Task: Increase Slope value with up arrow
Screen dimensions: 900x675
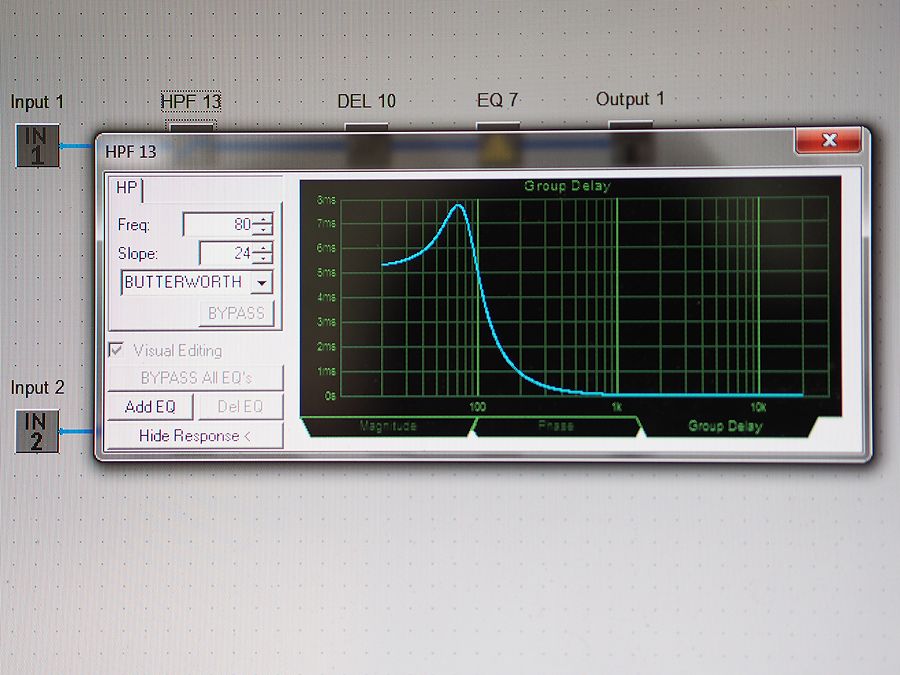Action: point(263,248)
